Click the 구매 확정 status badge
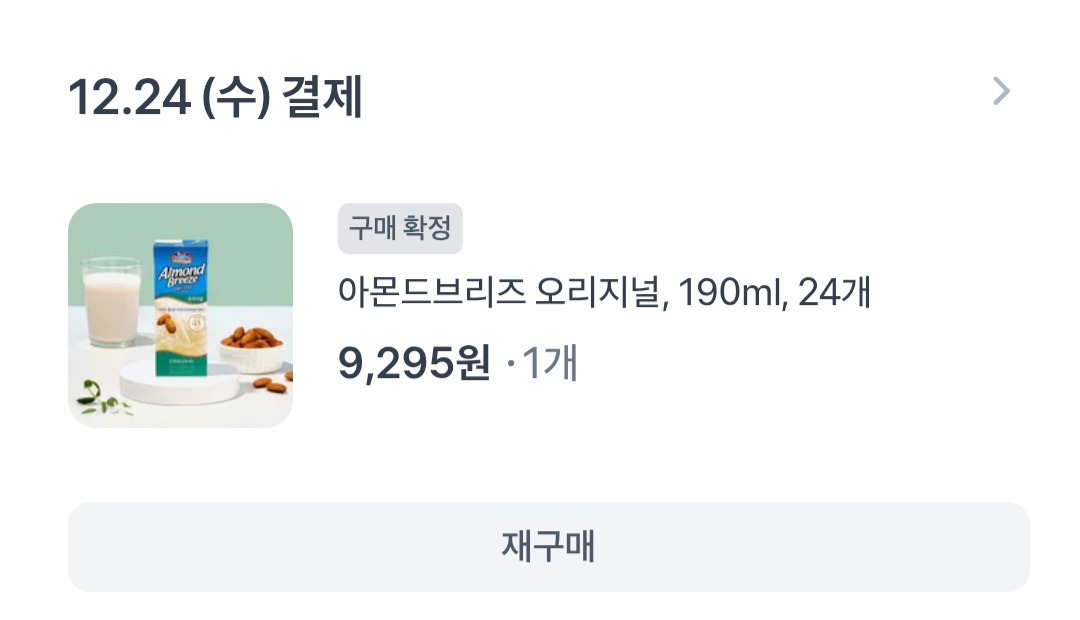The height and width of the screenshot is (620, 1080). click(400, 229)
